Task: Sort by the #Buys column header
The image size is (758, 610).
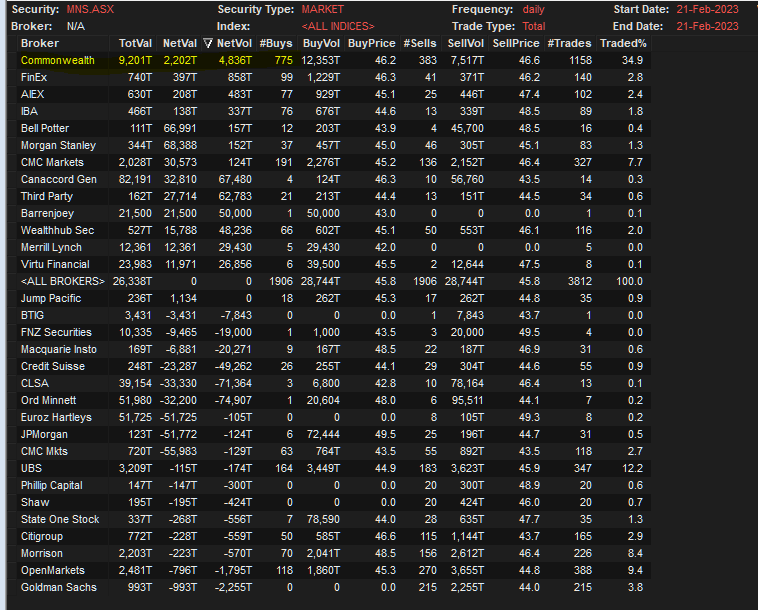Action: 276,44
